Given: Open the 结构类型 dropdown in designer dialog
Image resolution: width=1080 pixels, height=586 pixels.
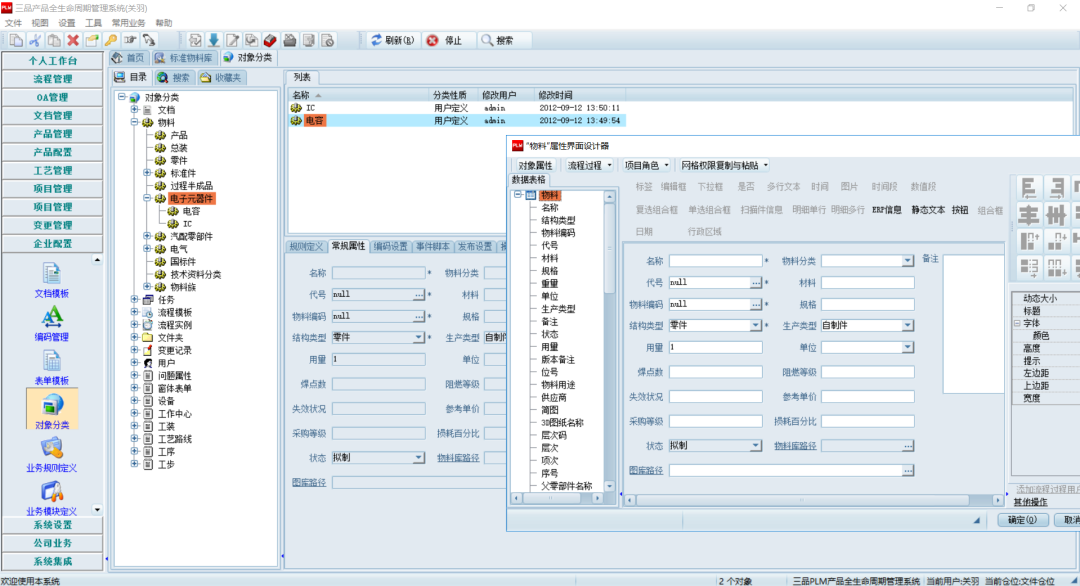Looking at the screenshot, I should (756, 326).
